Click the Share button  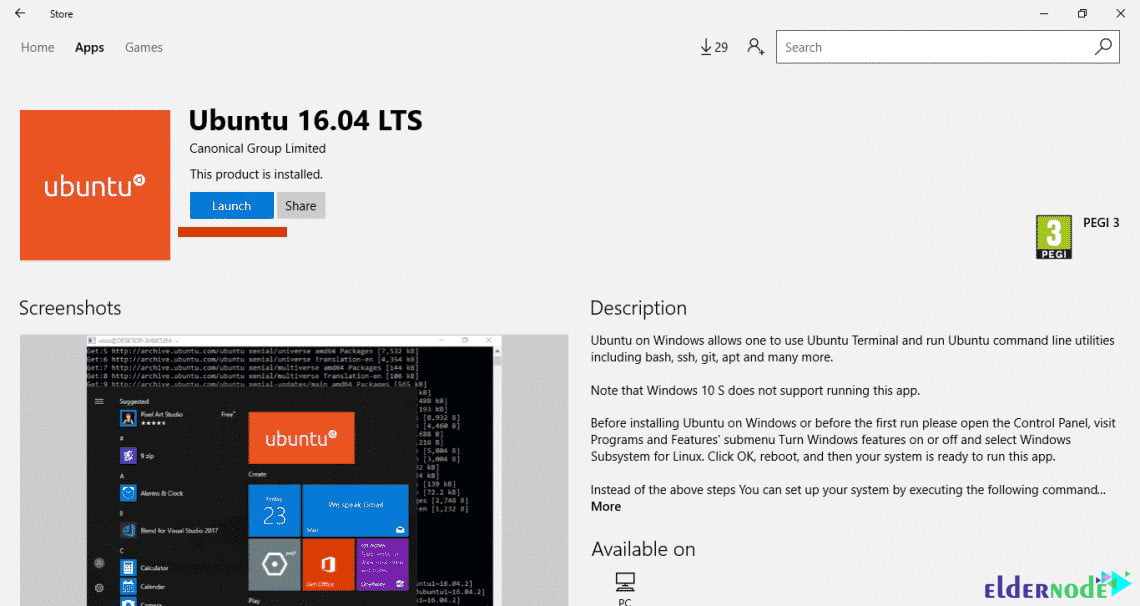point(300,205)
